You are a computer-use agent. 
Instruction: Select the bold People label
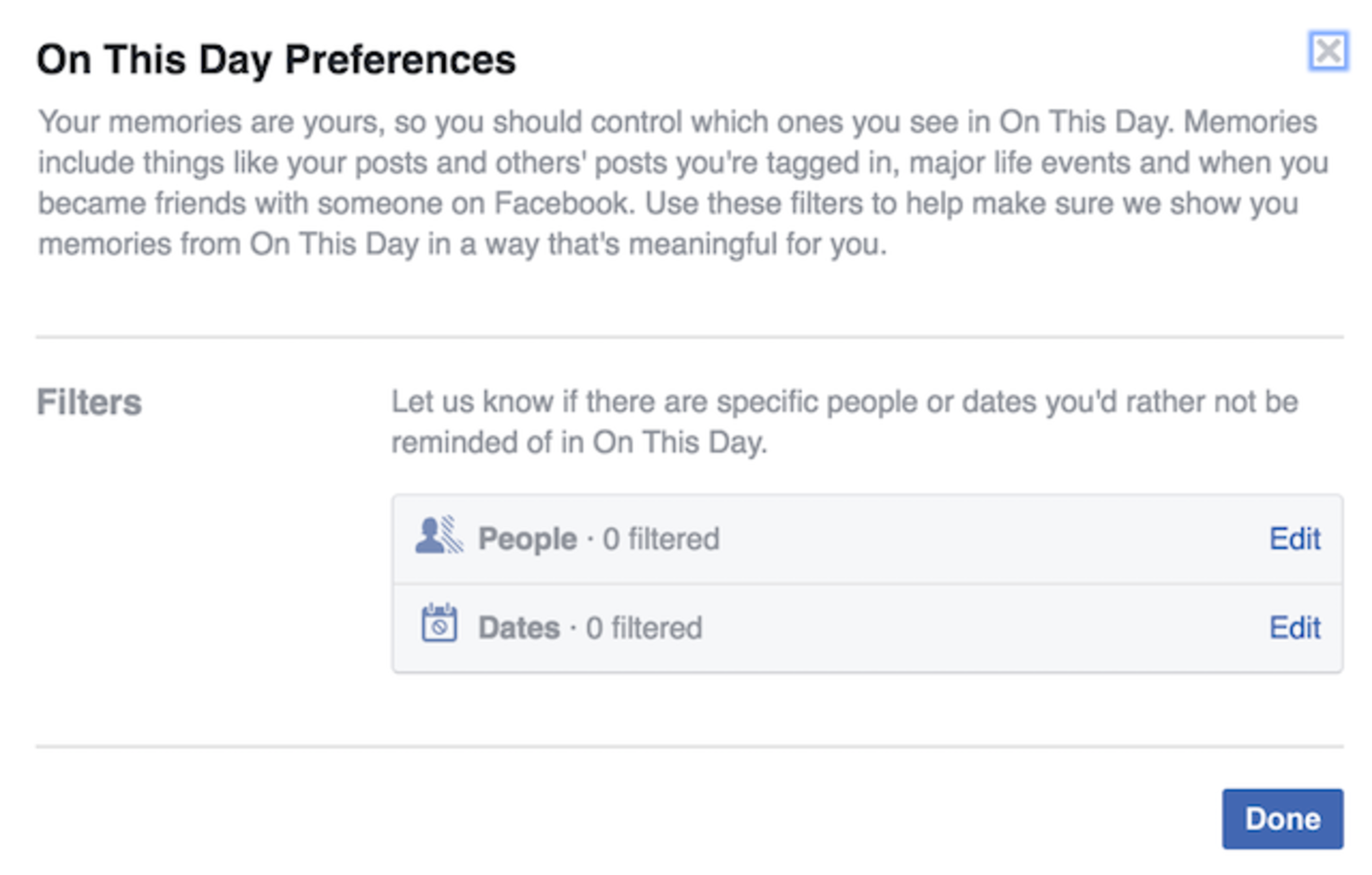(x=527, y=539)
